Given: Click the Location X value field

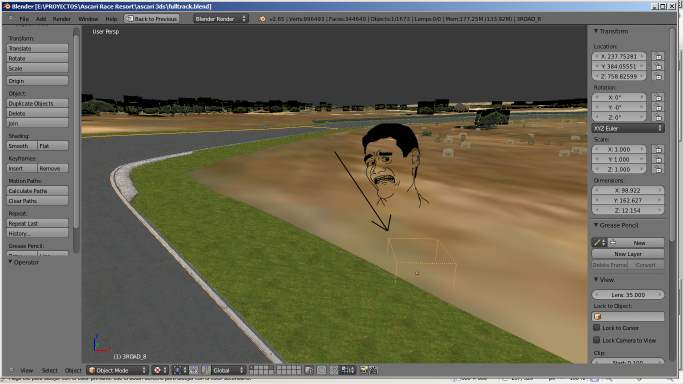Looking at the screenshot, I should click(x=619, y=57).
